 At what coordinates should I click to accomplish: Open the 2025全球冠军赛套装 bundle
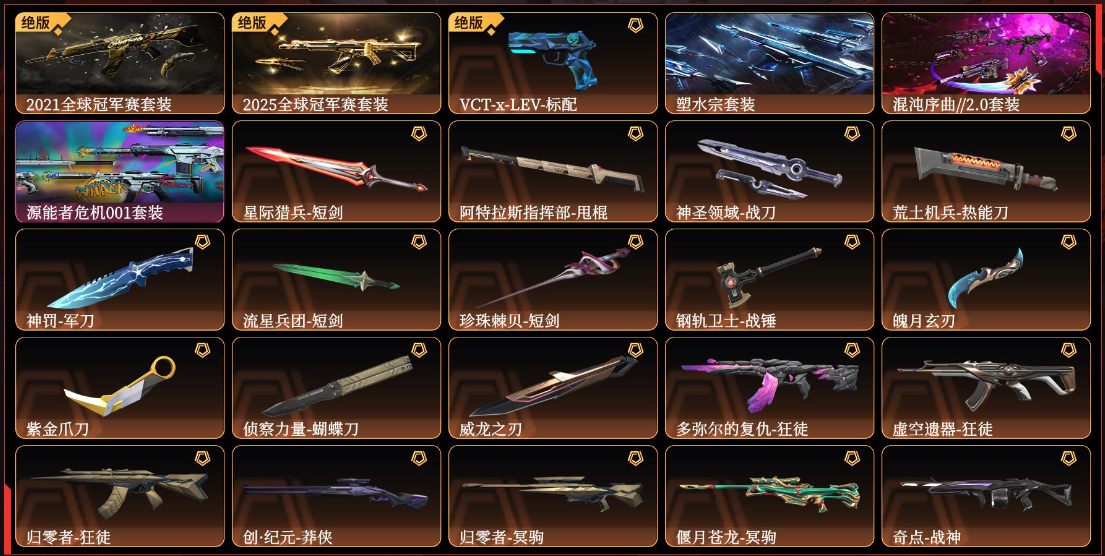pyautogui.click(x=336, y=63)
